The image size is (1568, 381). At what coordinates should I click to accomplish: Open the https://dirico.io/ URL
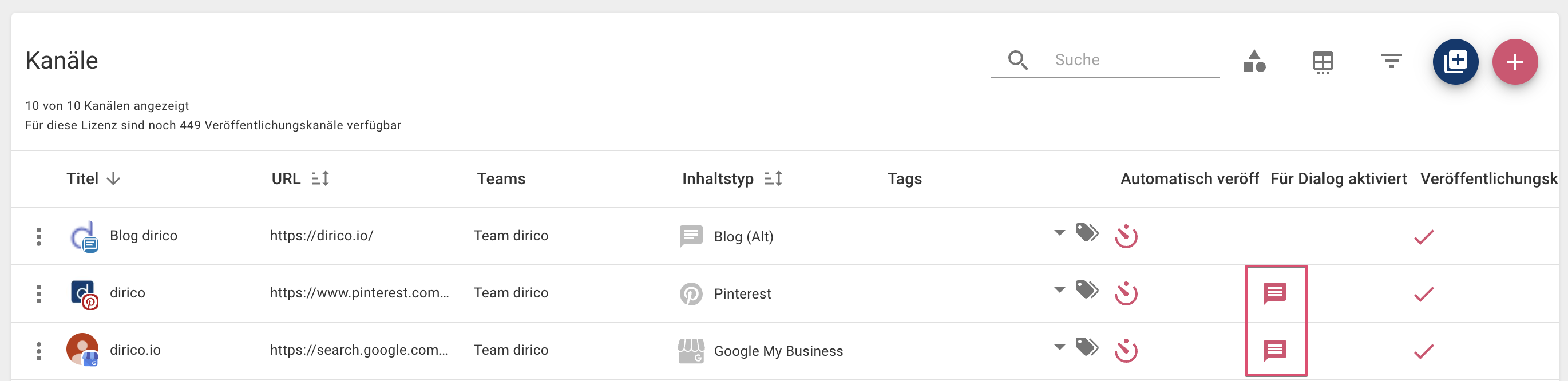click(x=322, y=236)
